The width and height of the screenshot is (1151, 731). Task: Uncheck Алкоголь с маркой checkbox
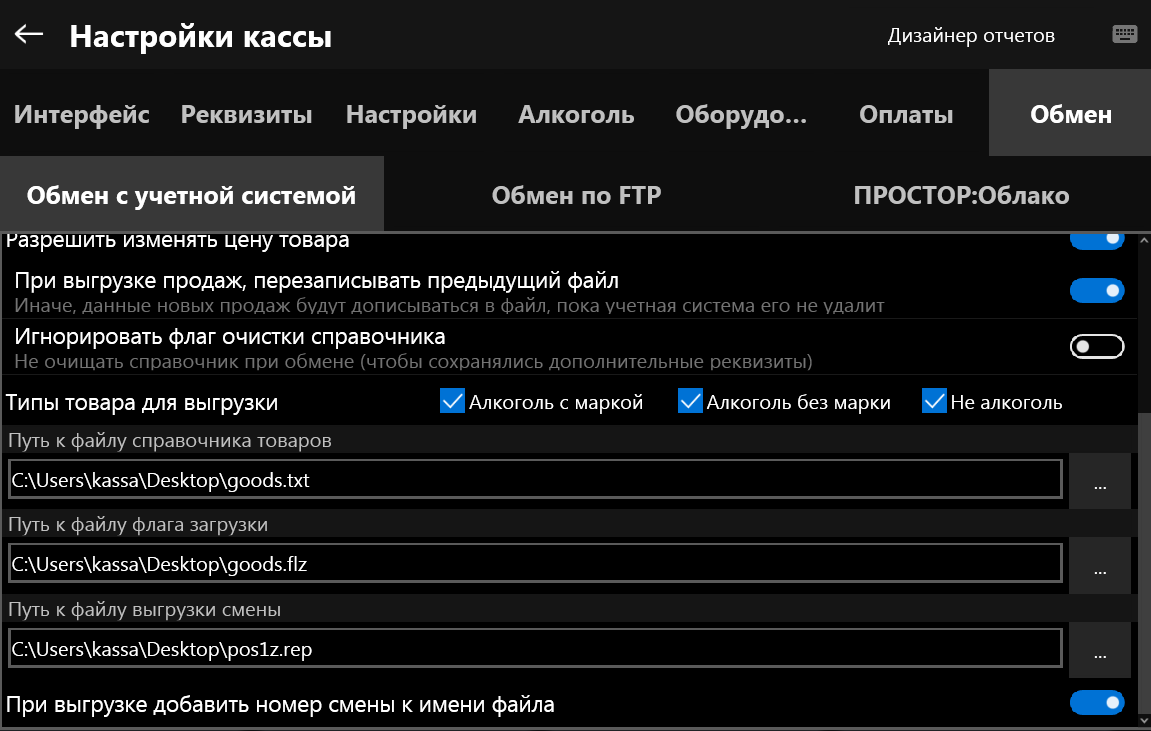coord(452,402)
